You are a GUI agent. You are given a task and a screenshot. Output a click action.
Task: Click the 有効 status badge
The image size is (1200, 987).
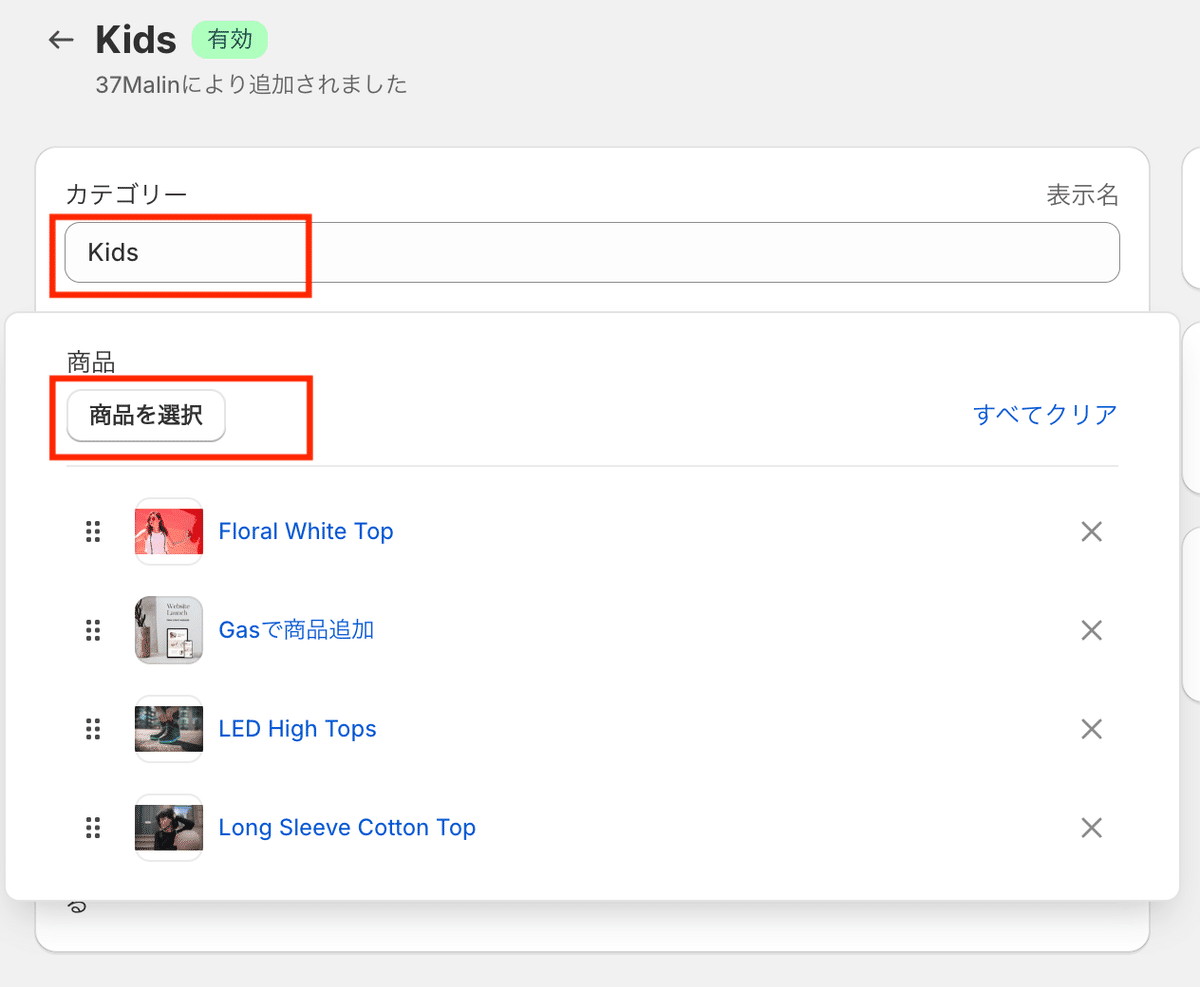point(230,40)
